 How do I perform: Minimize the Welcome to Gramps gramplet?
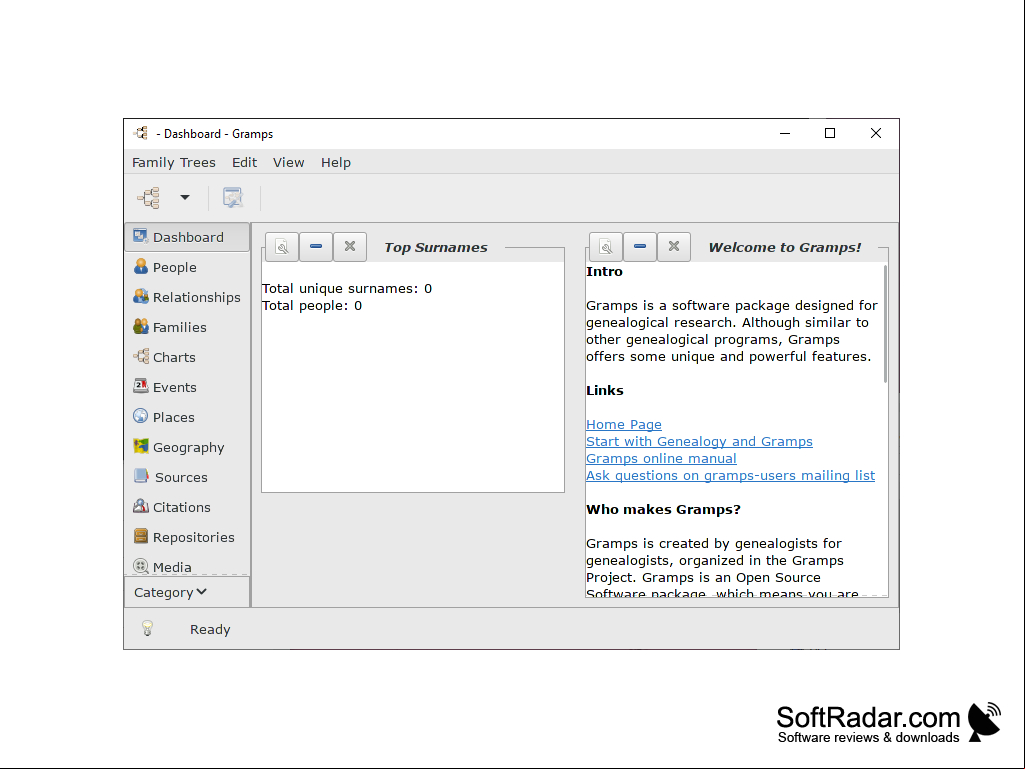[x=640, y=247]
